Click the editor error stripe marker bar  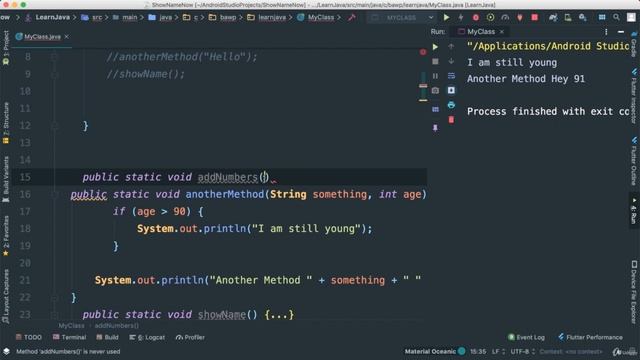click(423, 87)
